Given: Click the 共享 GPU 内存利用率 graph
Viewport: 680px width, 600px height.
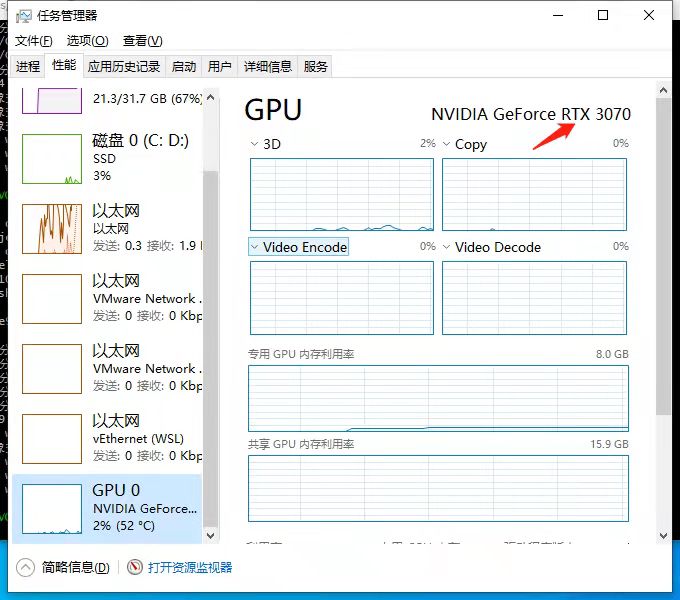Looking at the screenshot, I should coord(438,489).
